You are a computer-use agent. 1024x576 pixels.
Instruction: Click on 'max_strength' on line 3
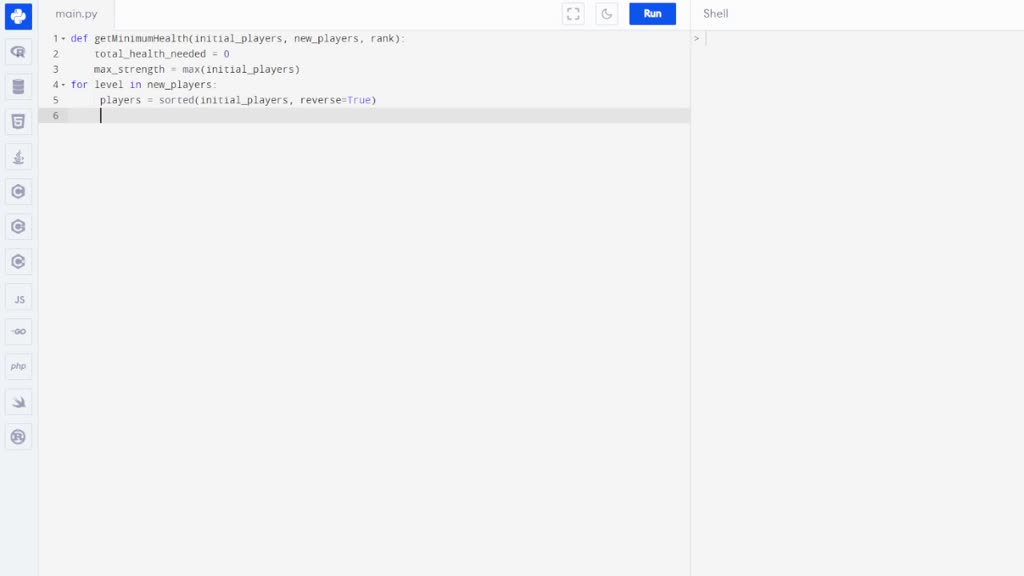129,69
